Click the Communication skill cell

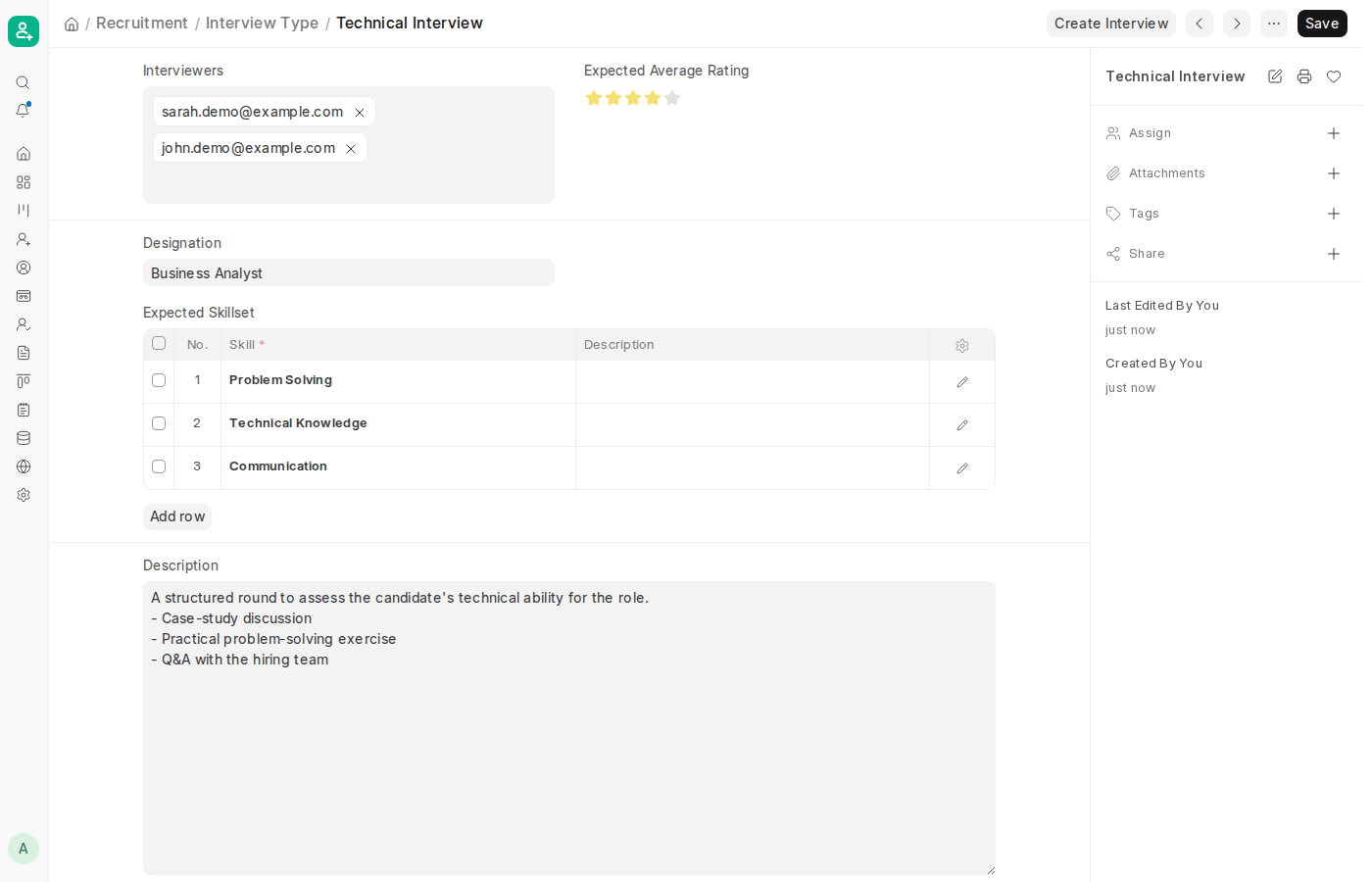click(398, 466)
